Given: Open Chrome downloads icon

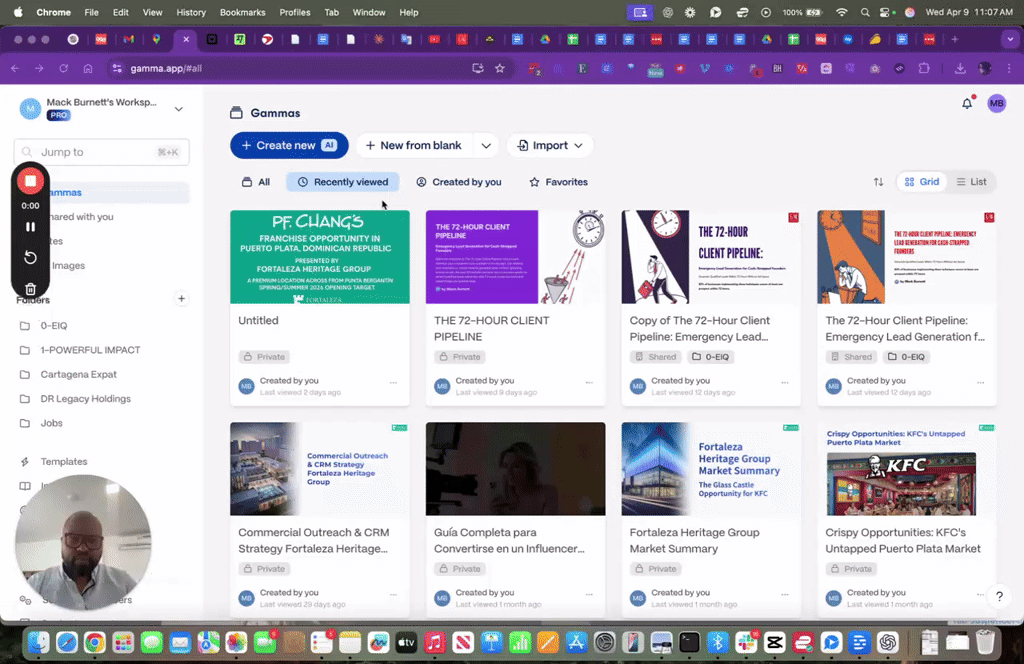Looking at the screenshot, I should [960, 69].
